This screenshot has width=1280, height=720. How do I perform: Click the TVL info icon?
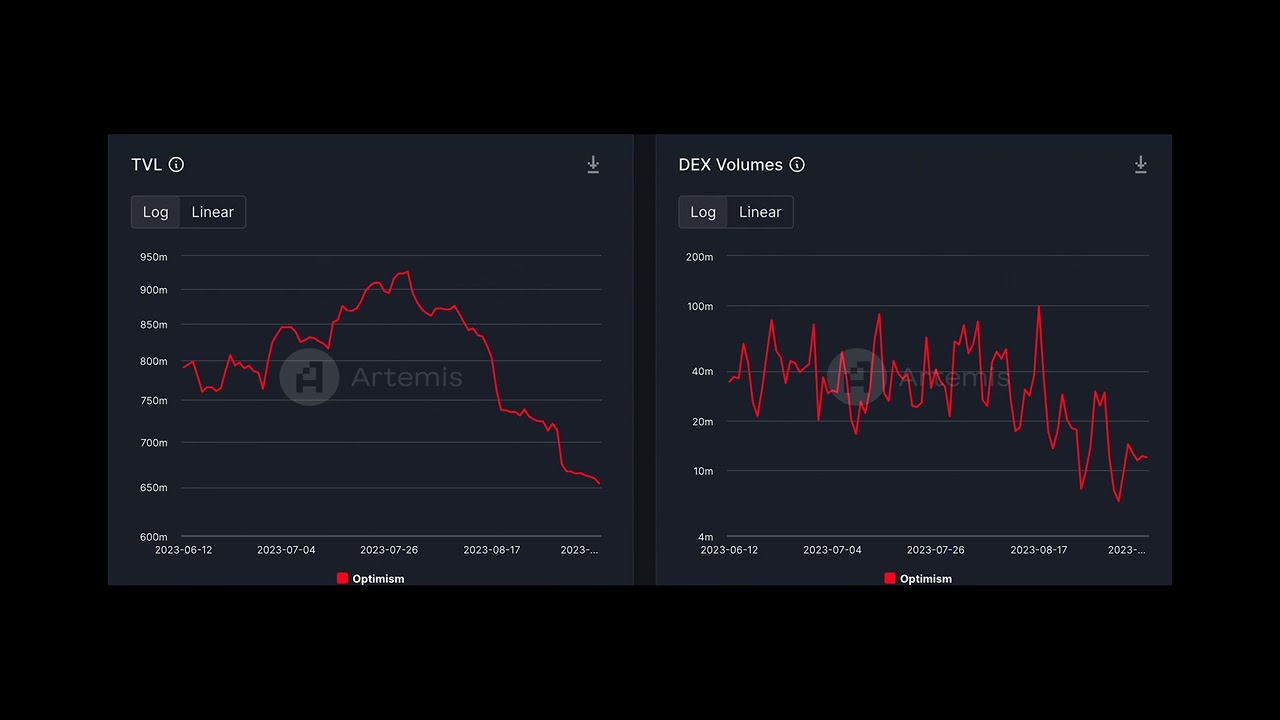[x=176, y=165]
